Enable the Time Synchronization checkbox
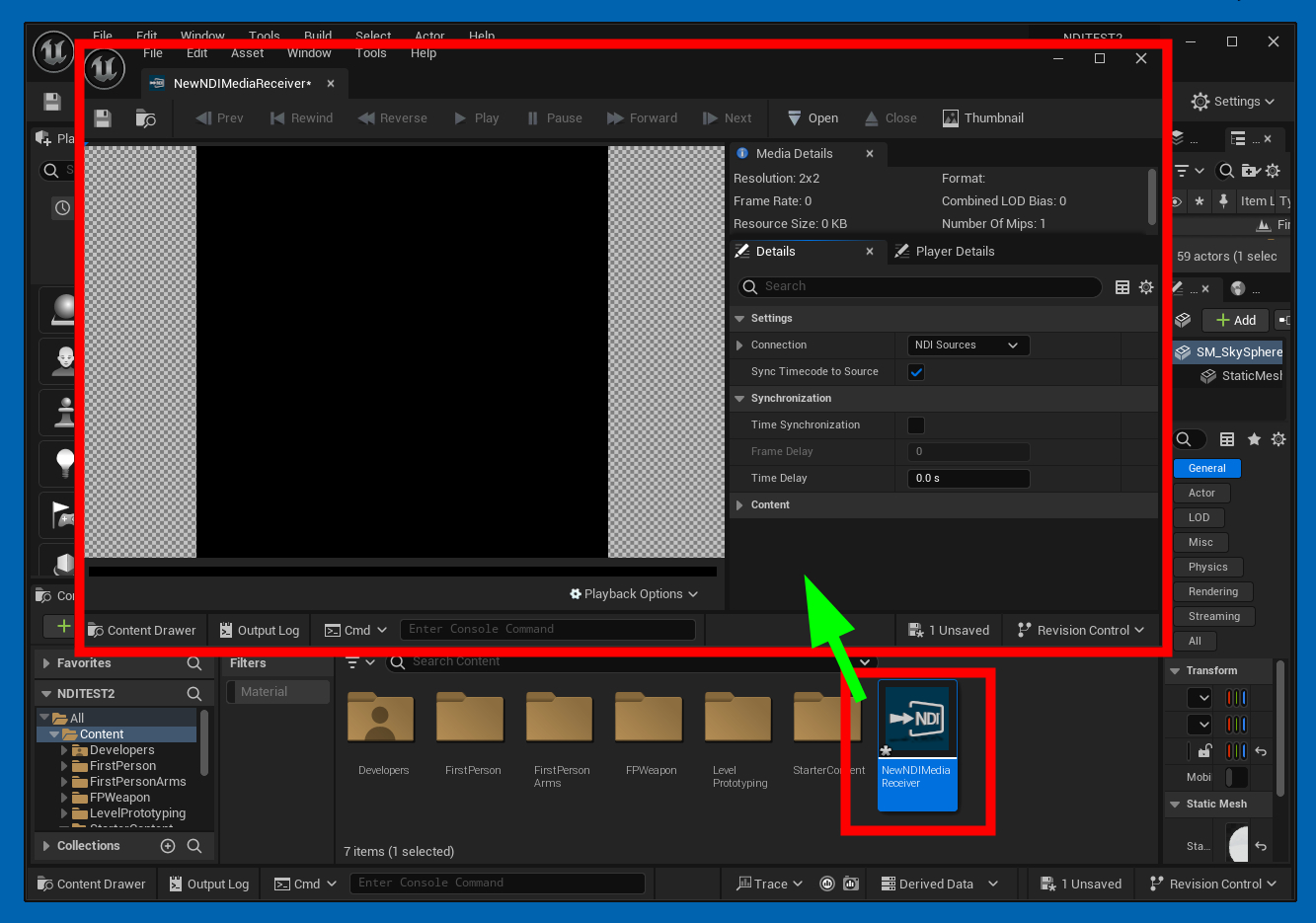This screenshot has width=1316, height=923. (x=916, y=425)
